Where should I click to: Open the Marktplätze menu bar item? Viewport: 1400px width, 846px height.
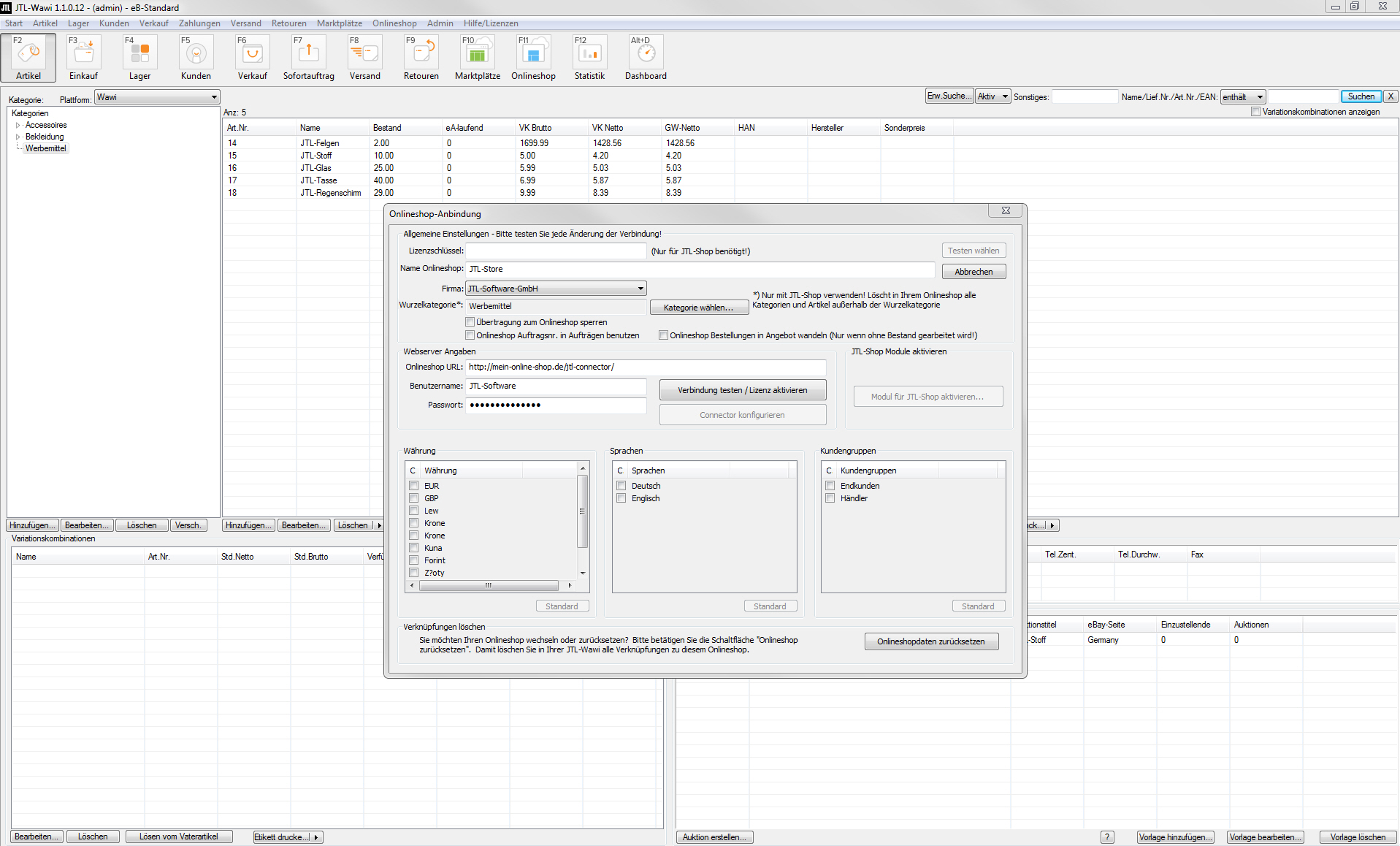click(x=340, y=23)
